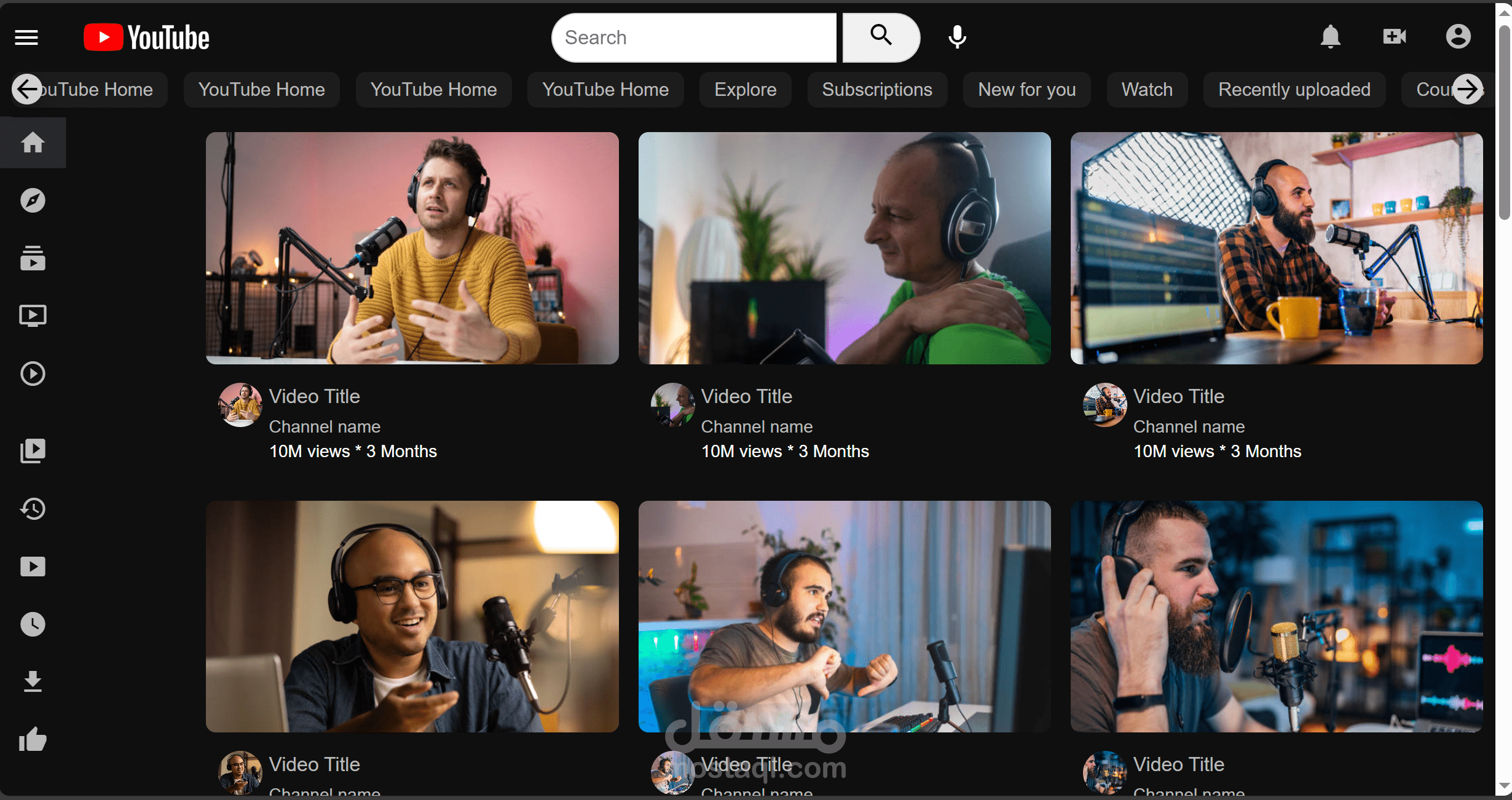Viewport: 1512px width, 800px height.
Task: Click the circled play icon in the sidebar
Action: point(33,374)
